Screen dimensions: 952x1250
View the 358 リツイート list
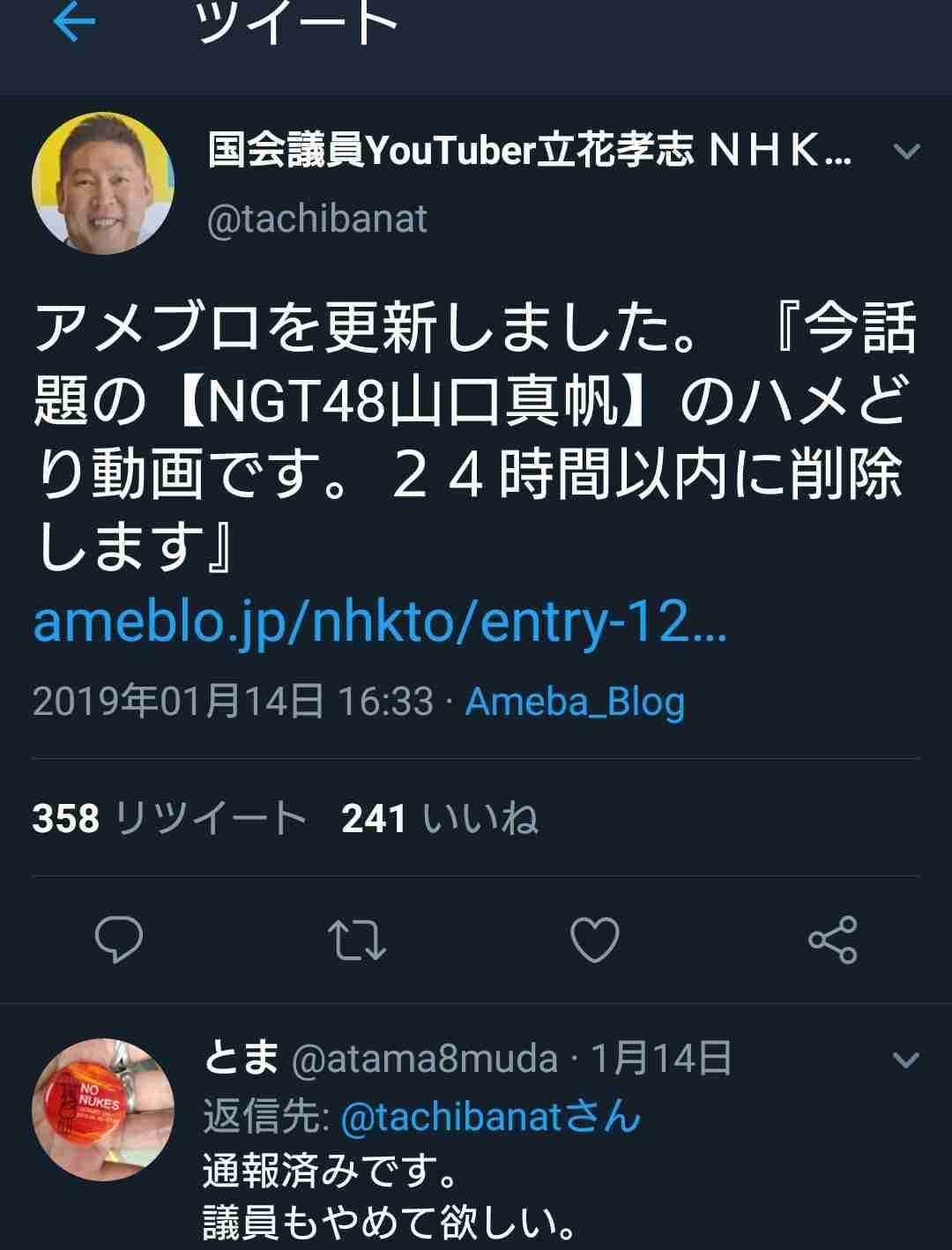tap(169, 818)
